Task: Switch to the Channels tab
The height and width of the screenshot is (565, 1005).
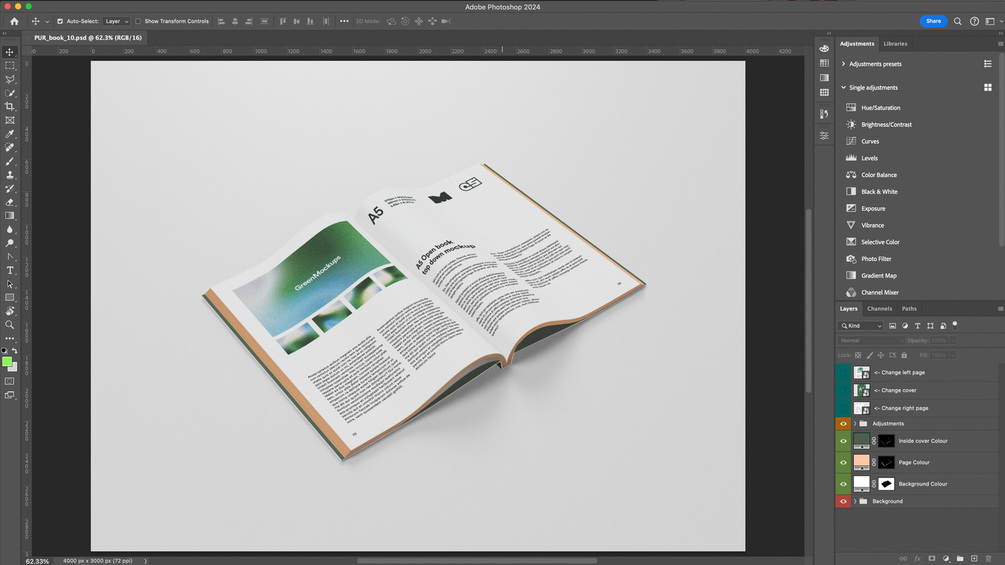Action: [879, 308]
